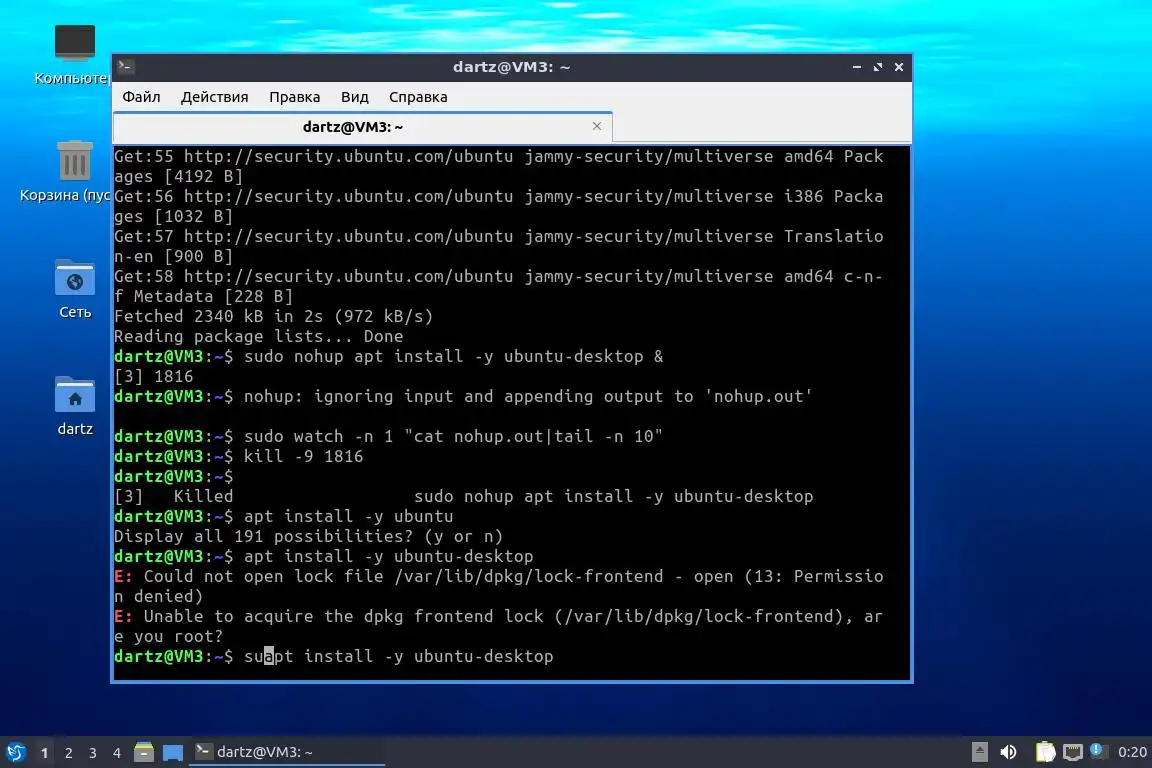The image size is (1152, 768).
Task: Select the Сеть network desktop icon
Action: coord(74,289)
